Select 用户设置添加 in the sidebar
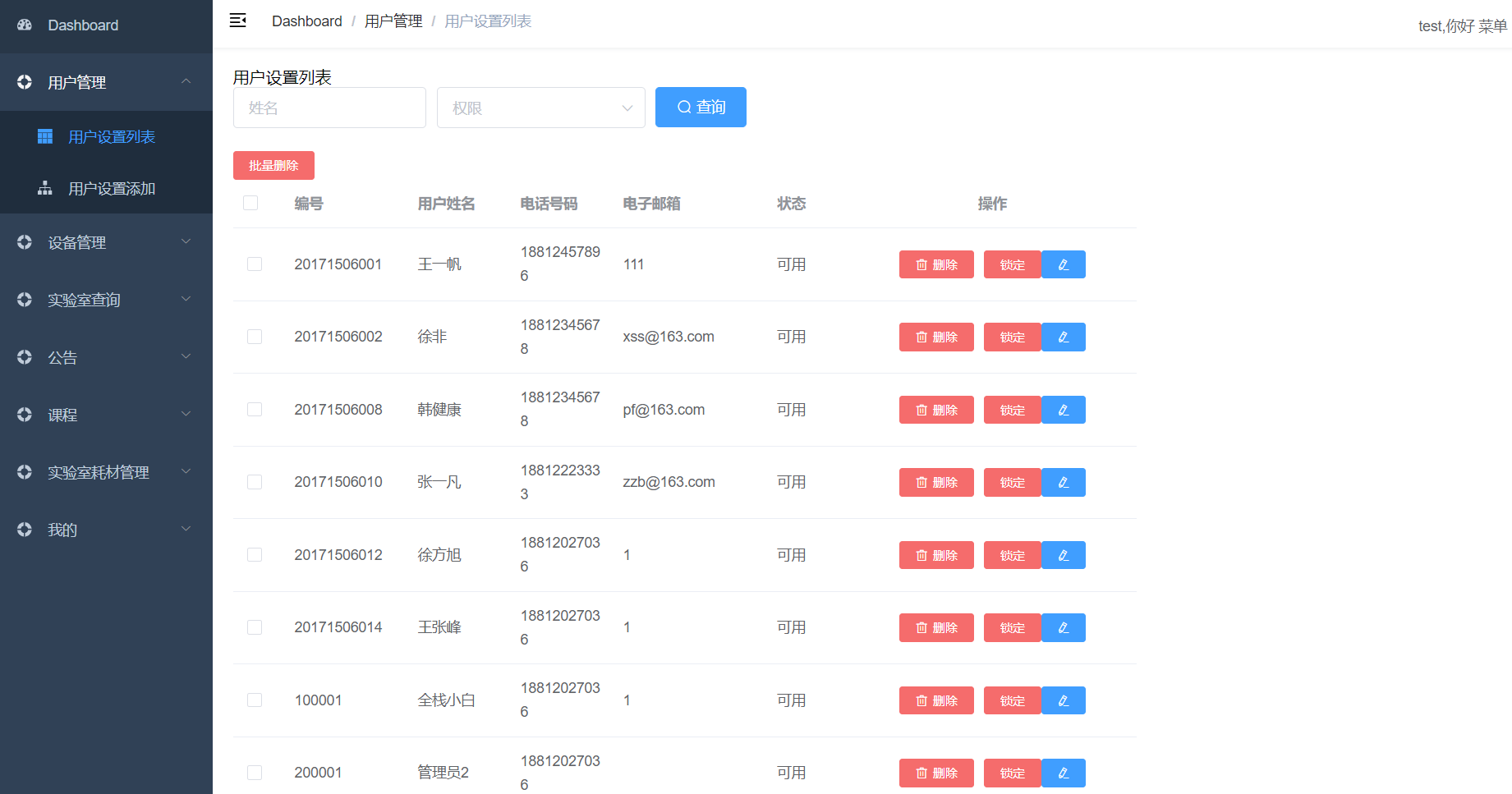Image resolution: width=1512 pixels, height=794 pixels. (106, 188)
